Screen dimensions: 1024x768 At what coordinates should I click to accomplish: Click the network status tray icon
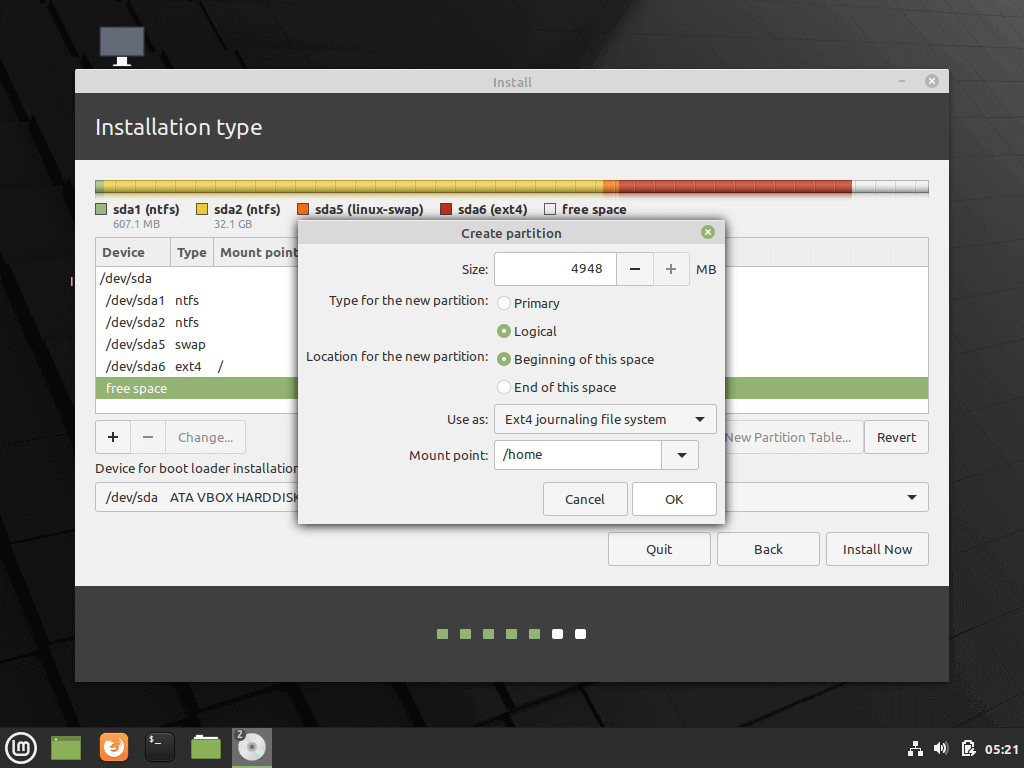[x=914, y=748]
